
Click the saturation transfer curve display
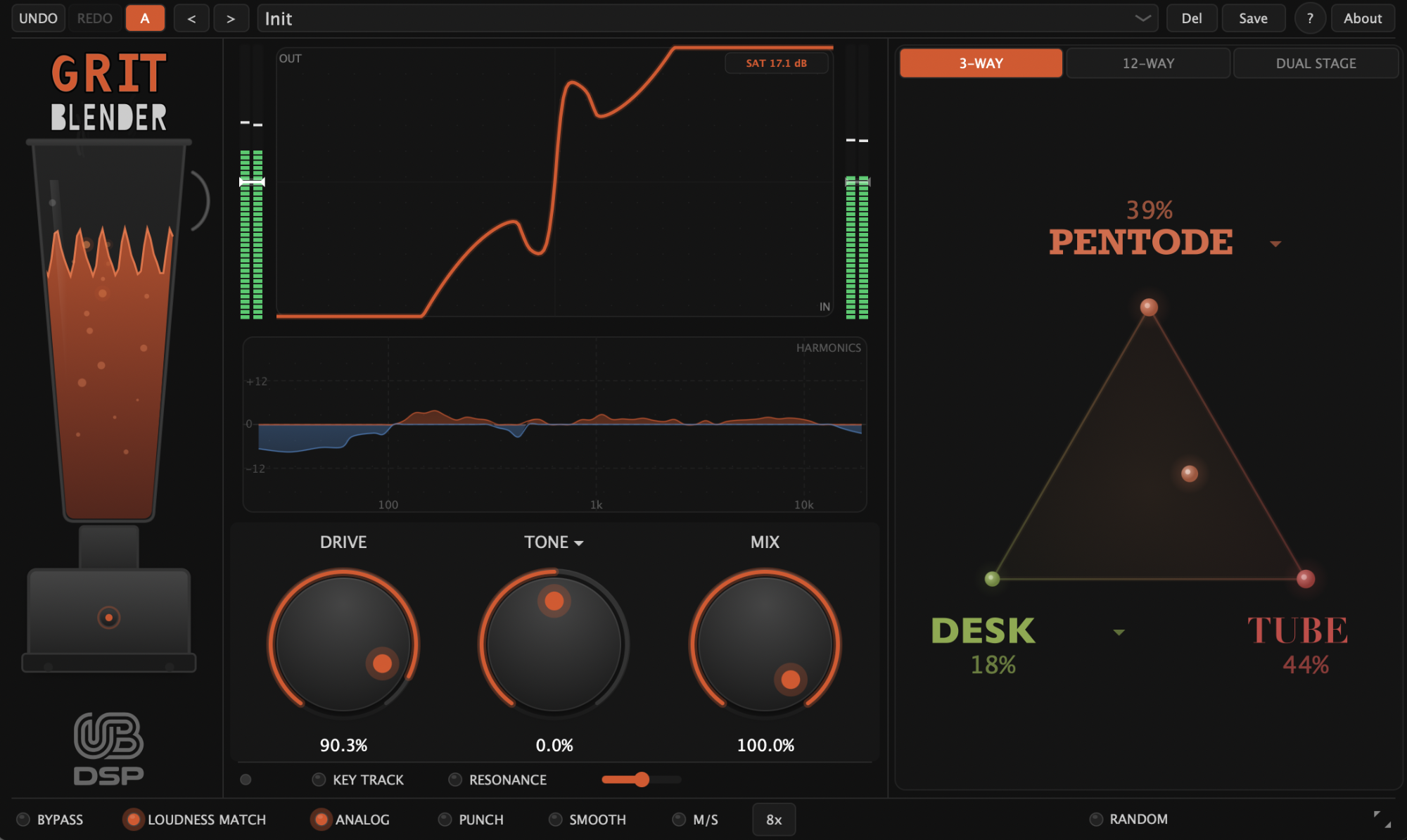[x=554, y=182]
